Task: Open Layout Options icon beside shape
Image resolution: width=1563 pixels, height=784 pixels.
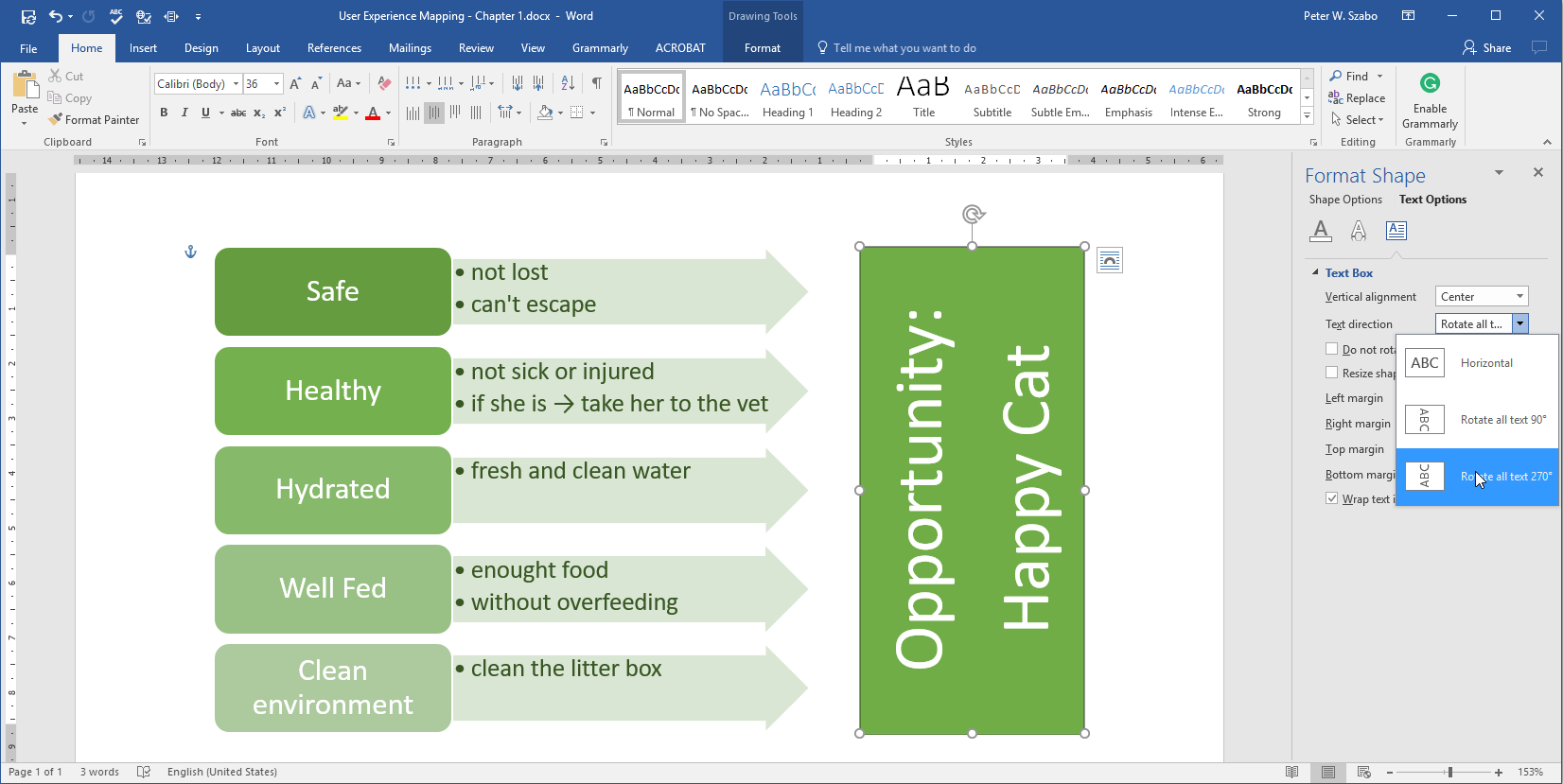Action: [x=1110, y=260]
